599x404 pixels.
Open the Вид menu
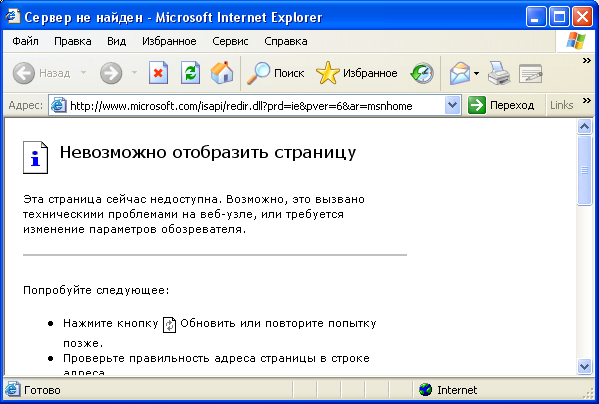[x=117, y=41]
